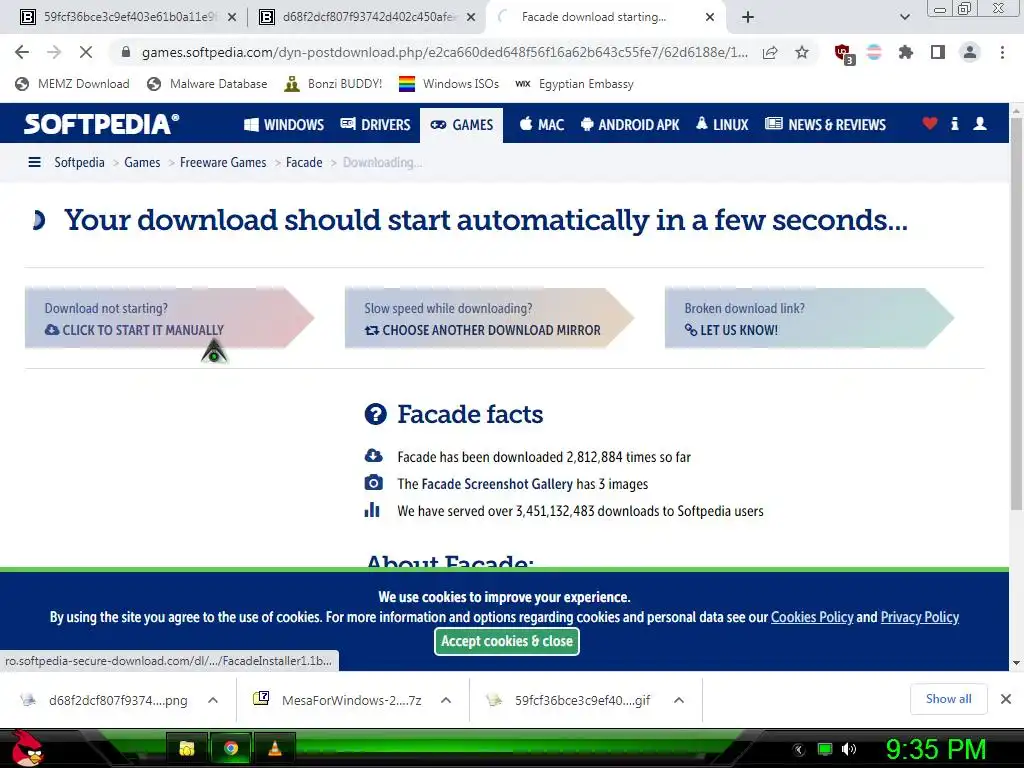Open the Softpedia hamburger menu

(x=35, y=162)
